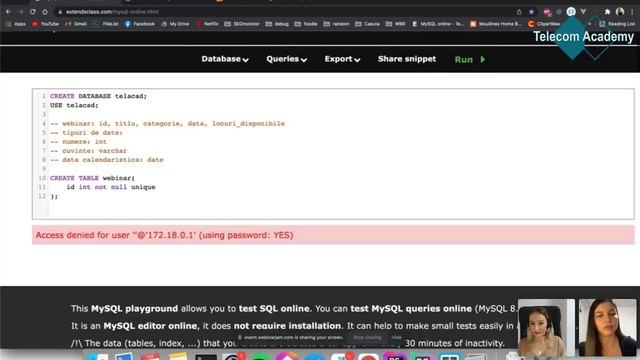Image resolution: width=640 pixels, height=360 pixels.
Task: Open the Netflix bookmark
Action: 207,24
